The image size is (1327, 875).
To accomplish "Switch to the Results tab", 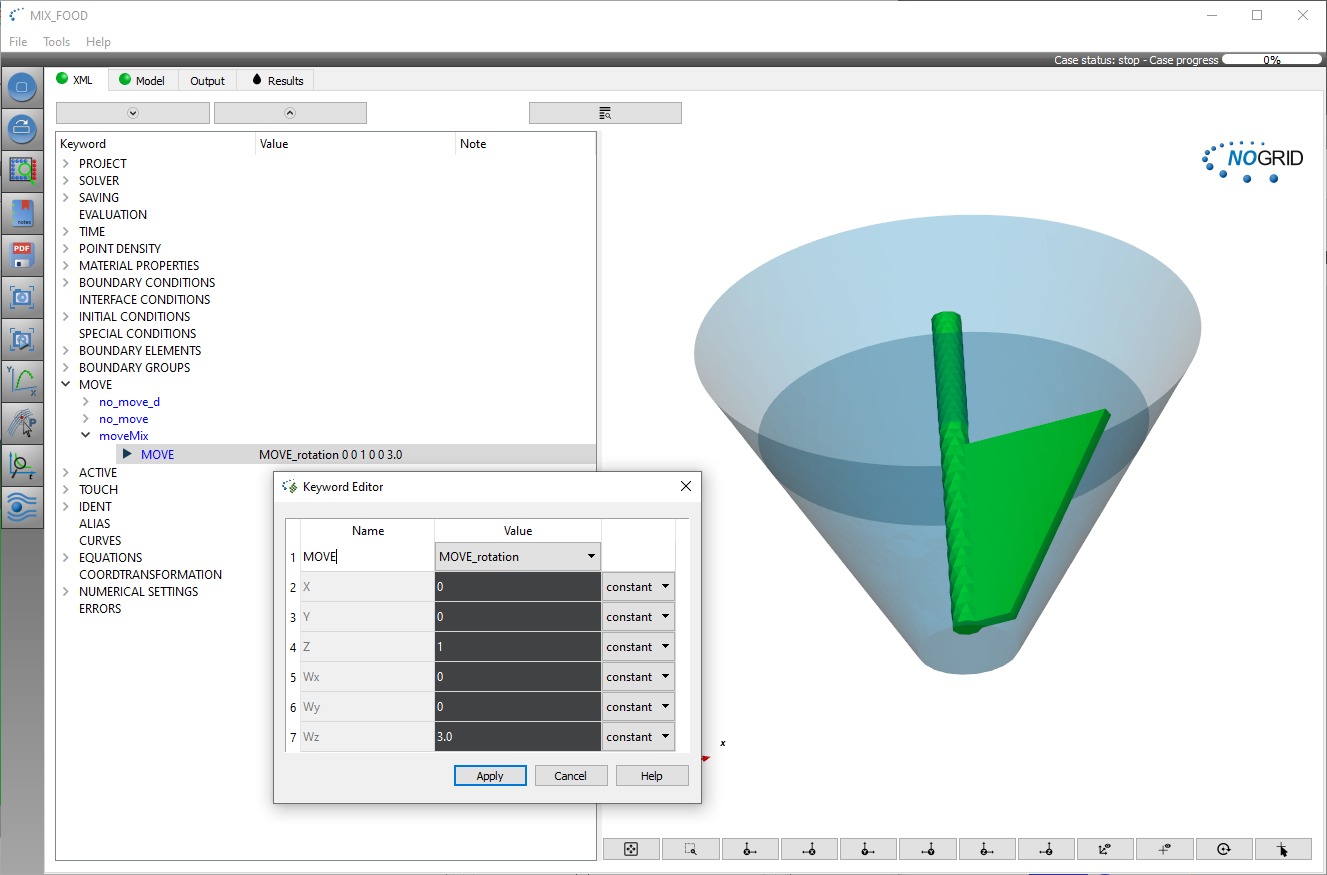I will click(x=277, y=80).
